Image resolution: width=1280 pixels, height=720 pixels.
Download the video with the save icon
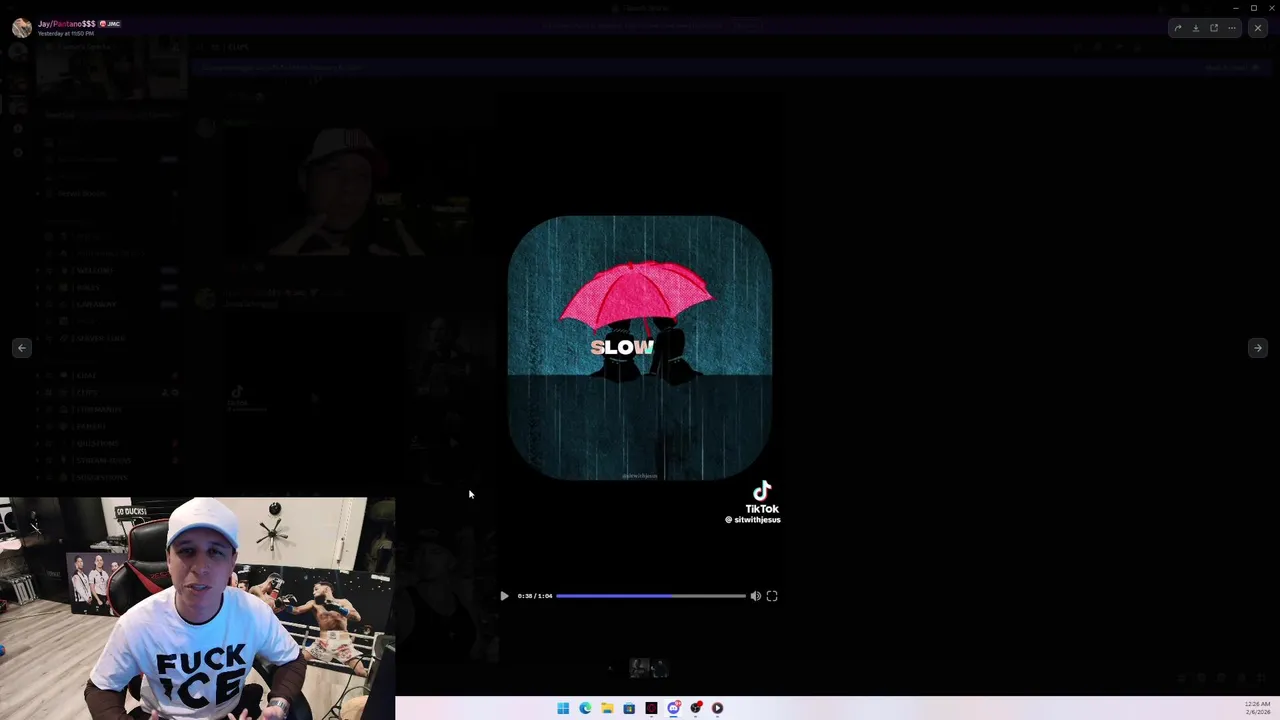click(1196, 28)
